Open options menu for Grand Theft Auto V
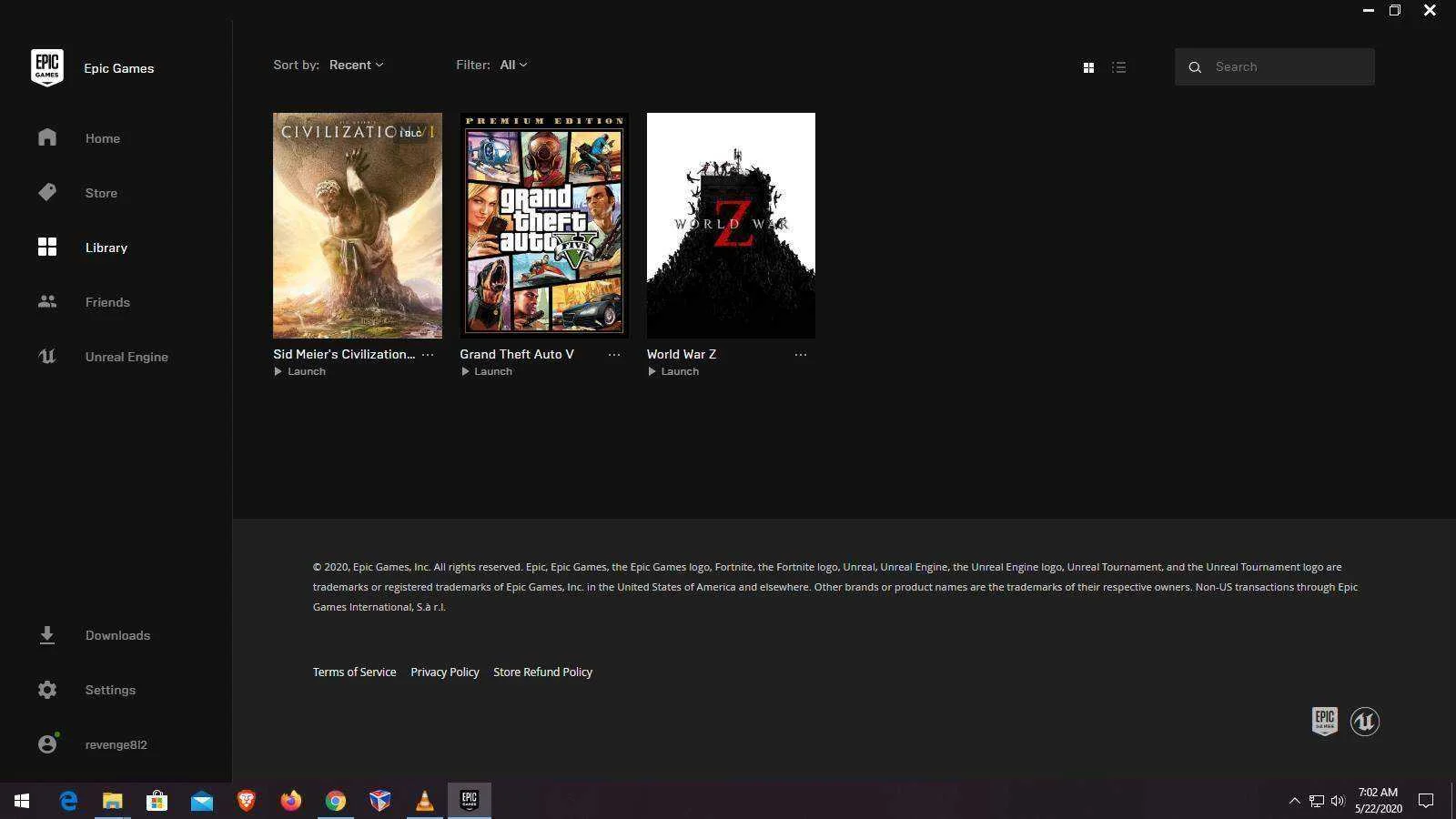 click(614, 354)
